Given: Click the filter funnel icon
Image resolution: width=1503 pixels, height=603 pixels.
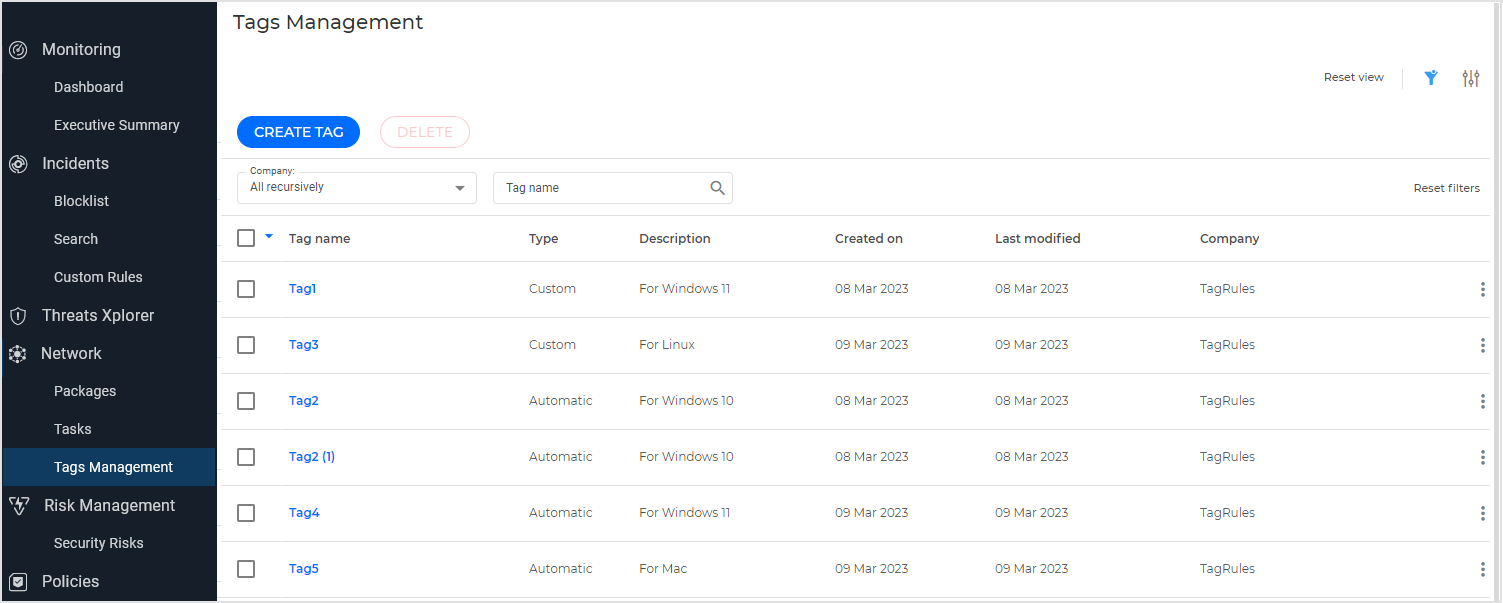Looking at the screenshot, I should pos(1431,78).
